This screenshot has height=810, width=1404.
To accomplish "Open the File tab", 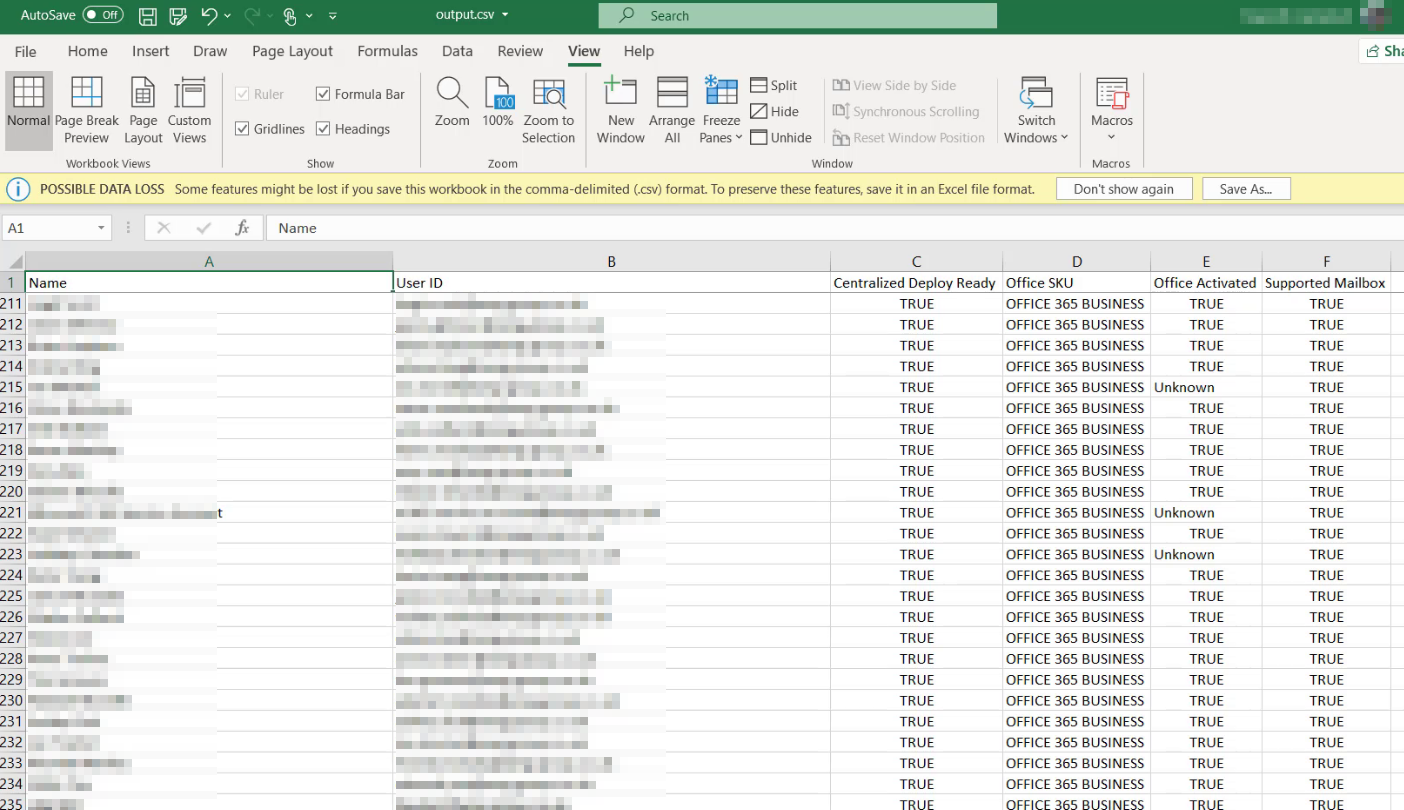I will click(x=25, y=51).
